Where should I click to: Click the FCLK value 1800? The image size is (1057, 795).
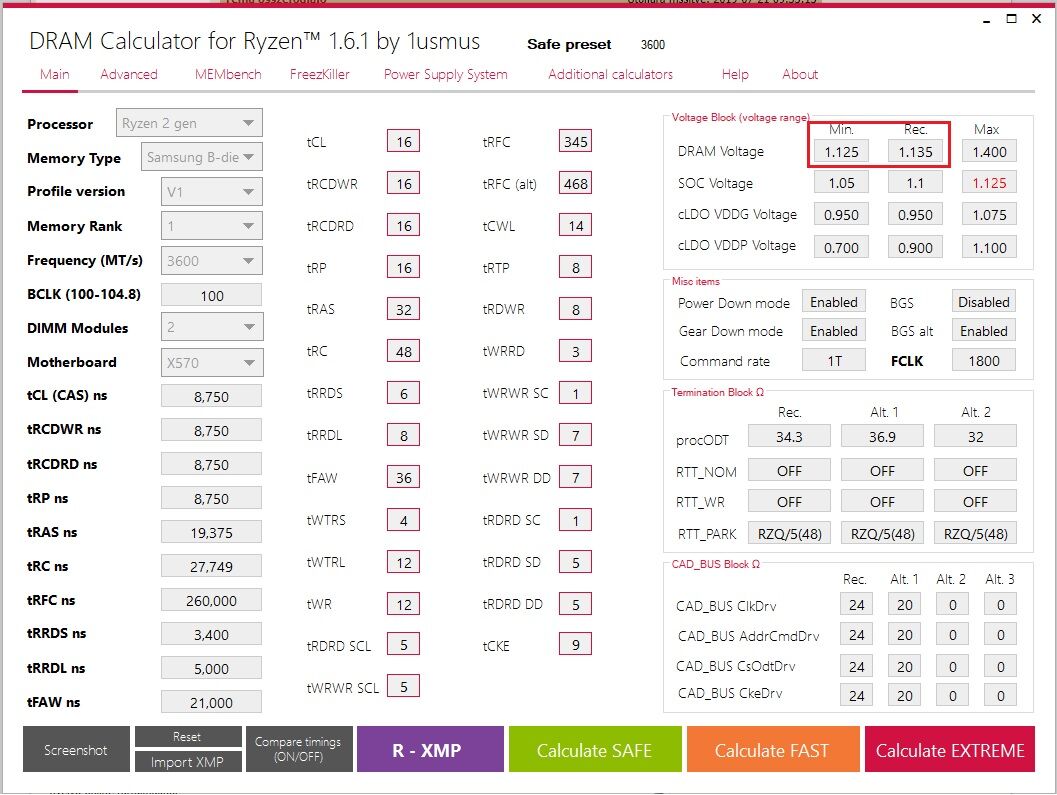pos(984,361)
